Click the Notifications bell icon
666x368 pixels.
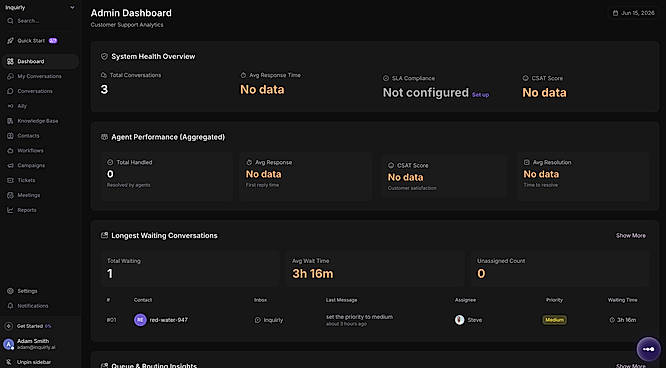pos(10,306)
